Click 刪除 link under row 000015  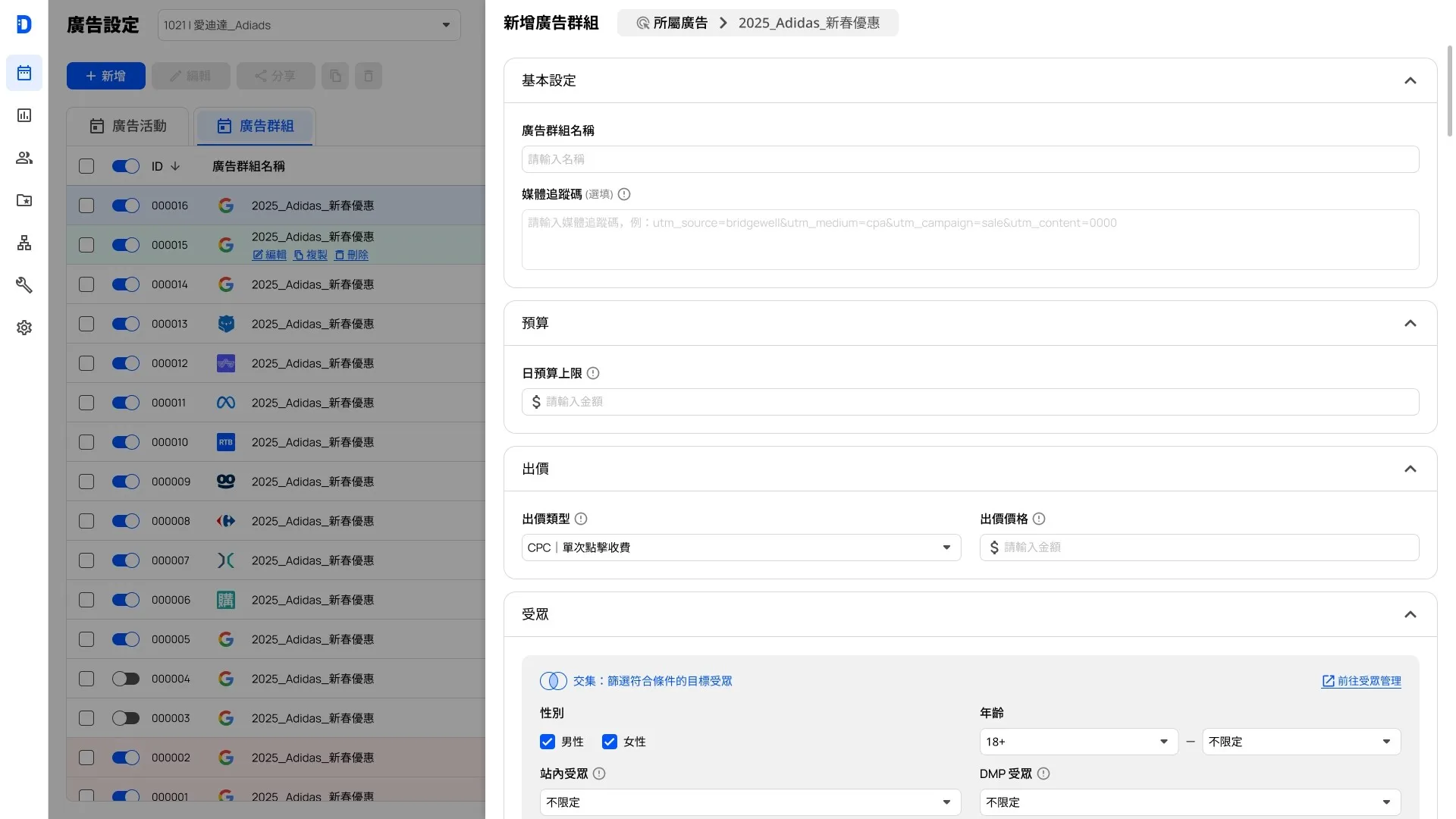(351, 255)
